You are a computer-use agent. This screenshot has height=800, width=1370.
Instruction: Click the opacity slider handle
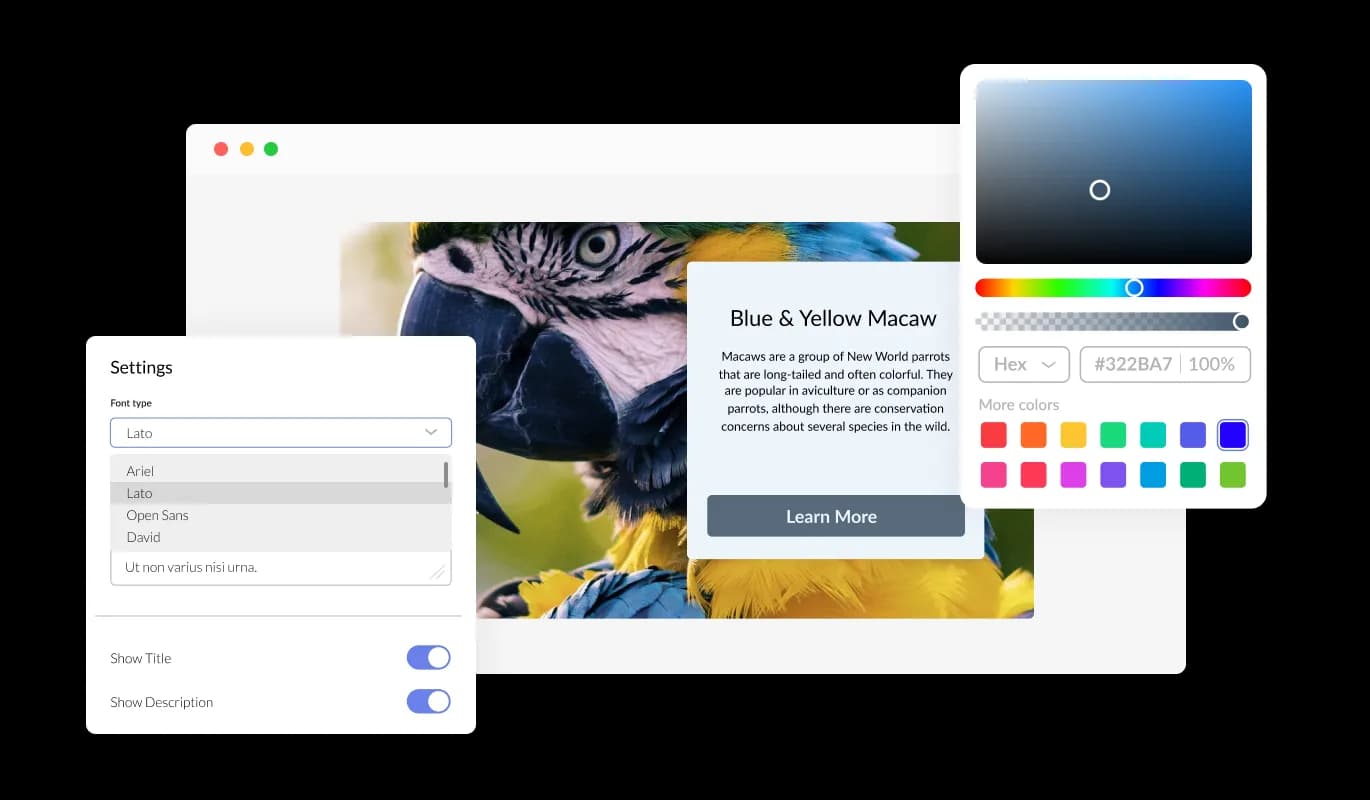pyautogui.click(x=1241, y=321)
